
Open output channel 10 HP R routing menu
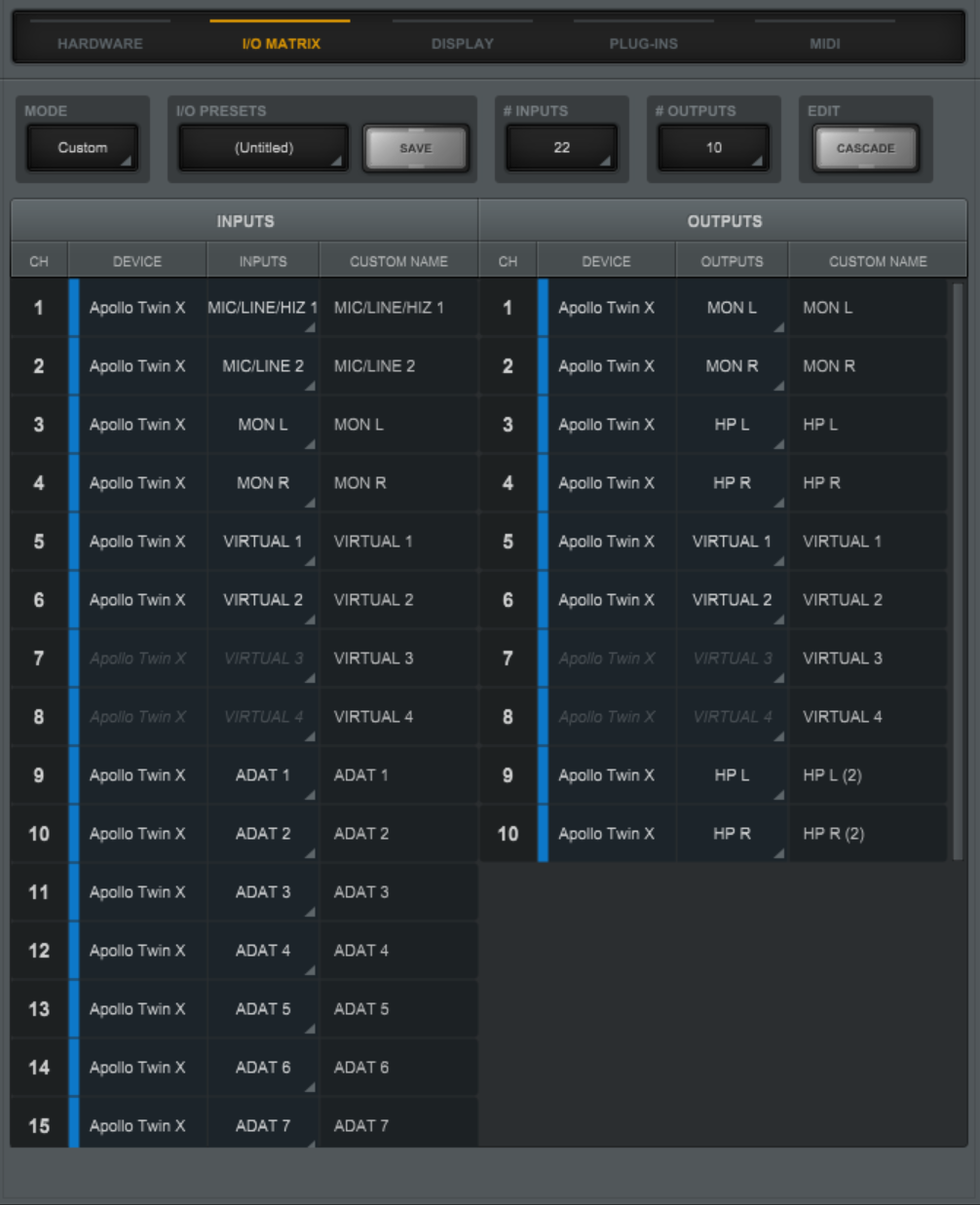coord(732,834)
